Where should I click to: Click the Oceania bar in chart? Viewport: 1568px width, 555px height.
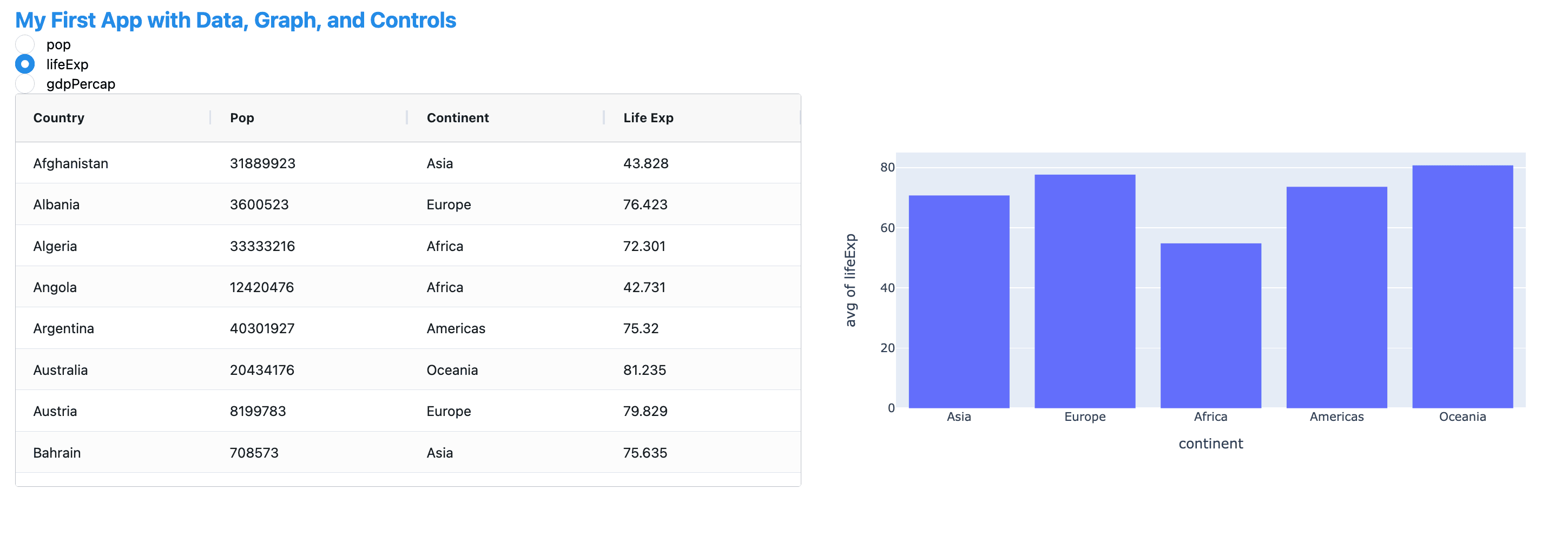click(x=1462, y=287)
